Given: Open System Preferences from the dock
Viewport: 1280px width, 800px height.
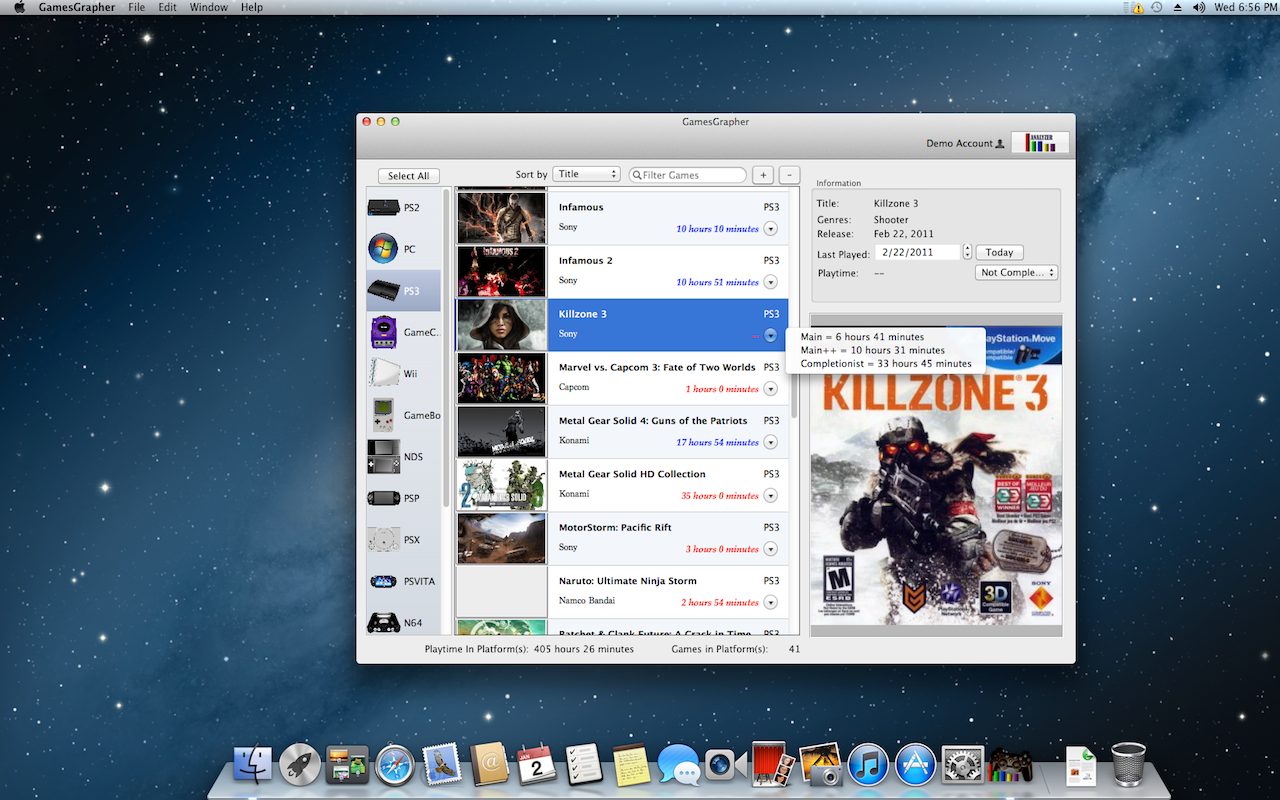Looking at the screenshot, I should tap(962, 766).
